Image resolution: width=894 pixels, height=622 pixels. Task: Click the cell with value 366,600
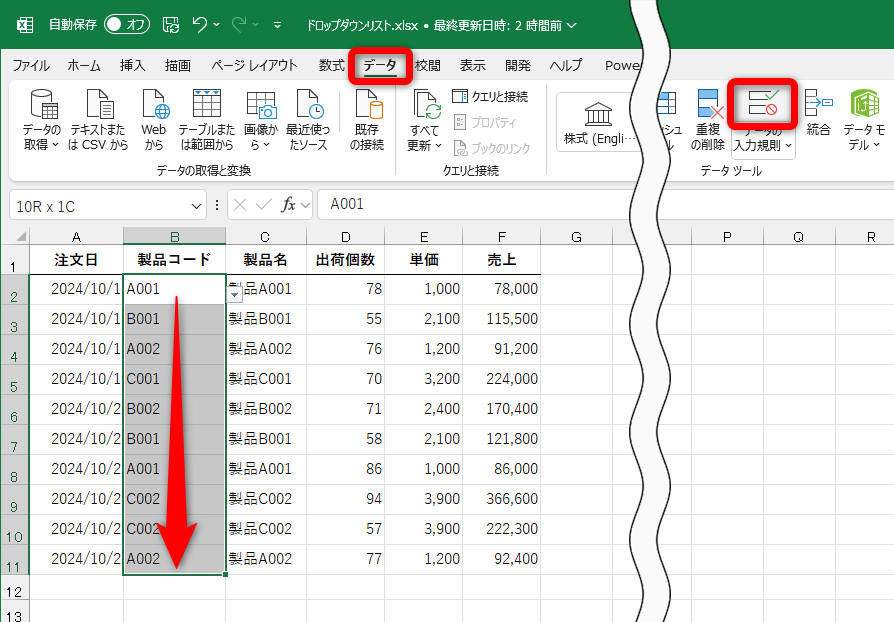click(x=501, y=499)
